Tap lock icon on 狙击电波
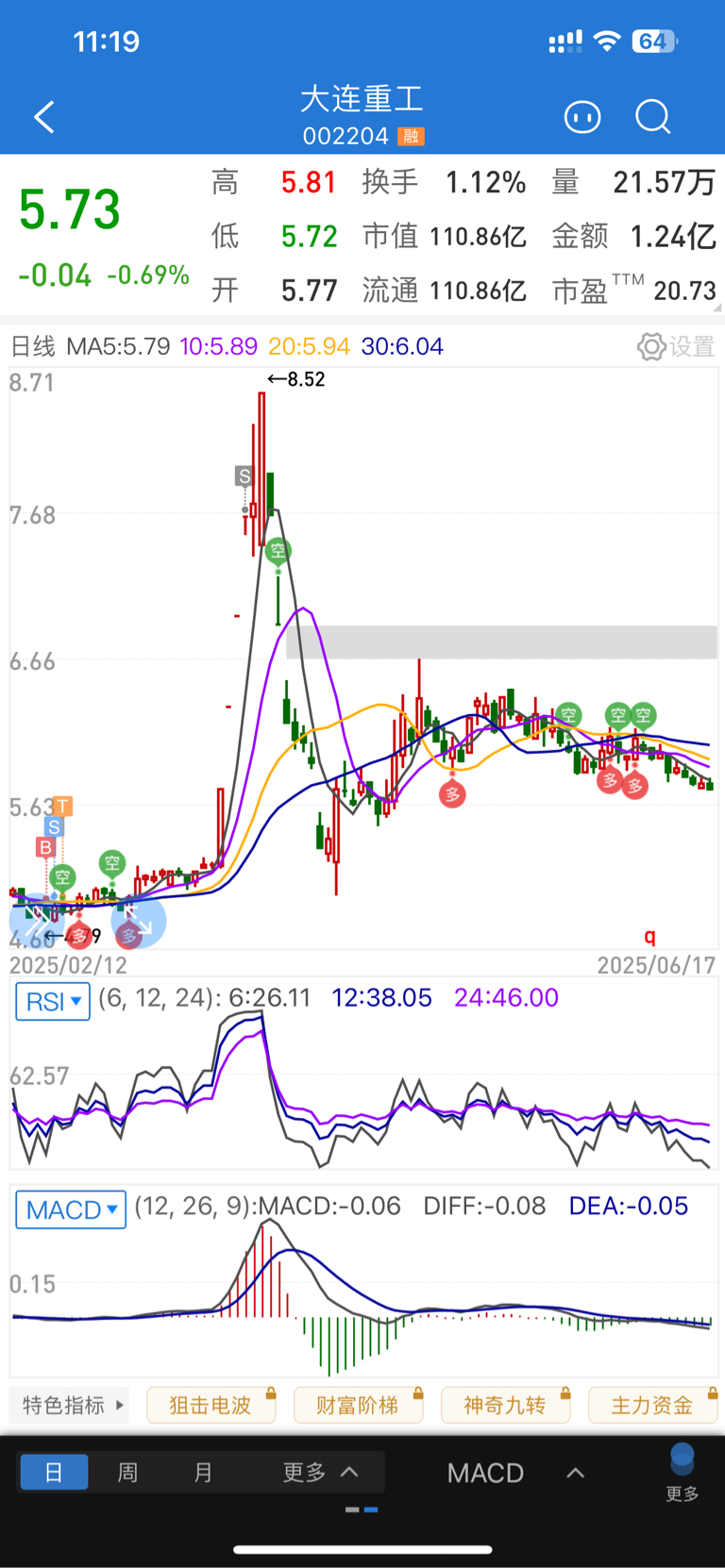725x1568 pixels. (271, 1393)
